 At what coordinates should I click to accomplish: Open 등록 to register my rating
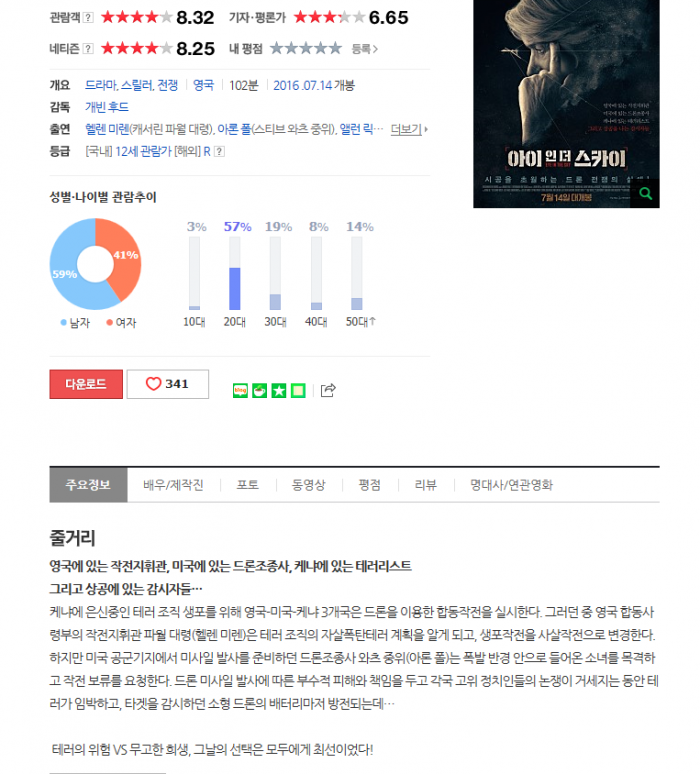(x=364, y=49)
